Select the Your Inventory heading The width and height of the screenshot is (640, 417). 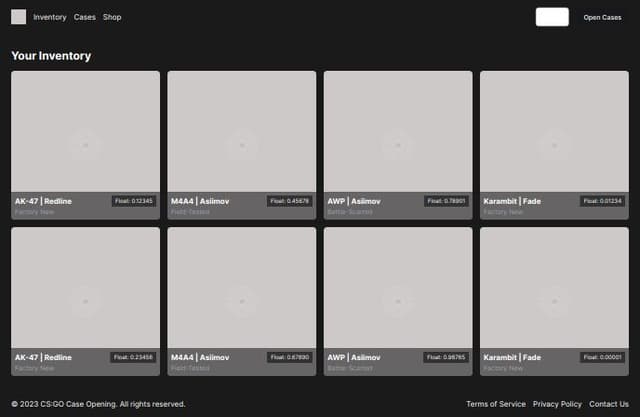pos(51,55)
